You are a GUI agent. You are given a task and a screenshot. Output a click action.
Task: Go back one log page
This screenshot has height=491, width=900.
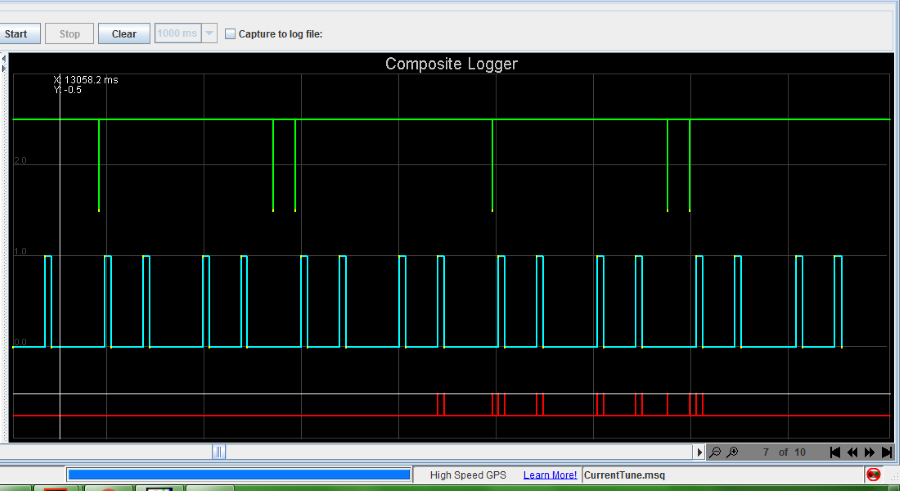(x=852, y=453)
